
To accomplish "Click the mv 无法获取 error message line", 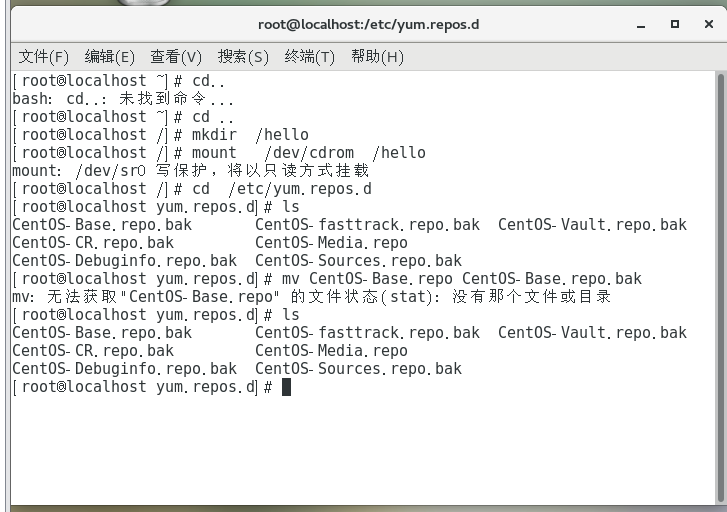I will point(311,297).
